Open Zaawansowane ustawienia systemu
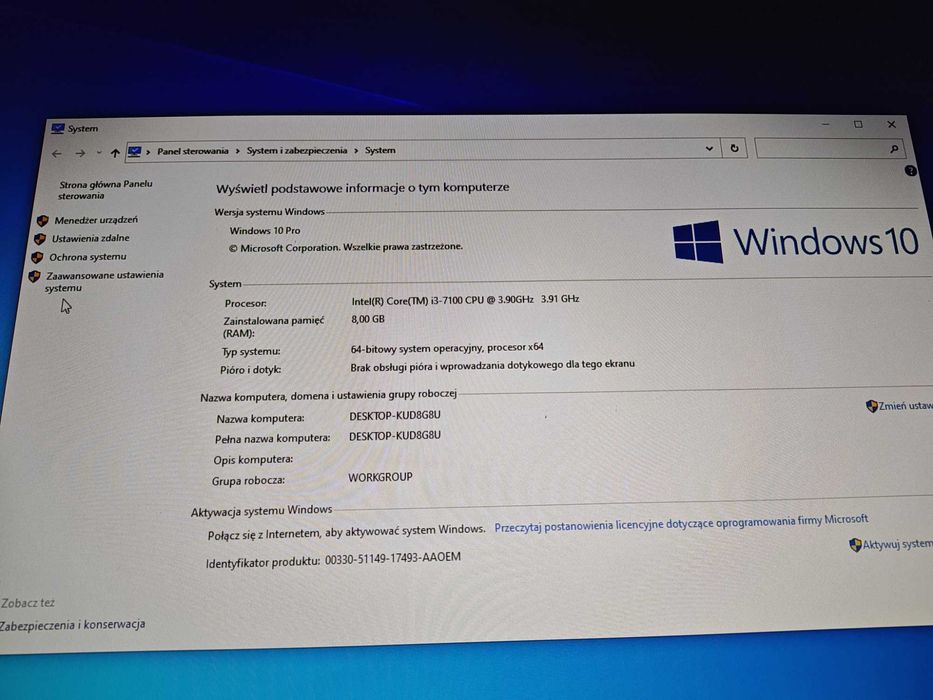 104,281
